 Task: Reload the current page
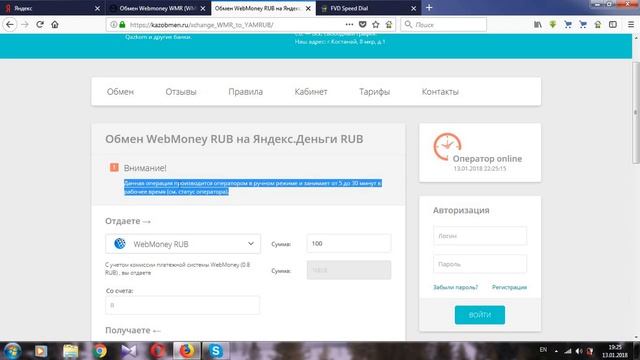point(40,24)
